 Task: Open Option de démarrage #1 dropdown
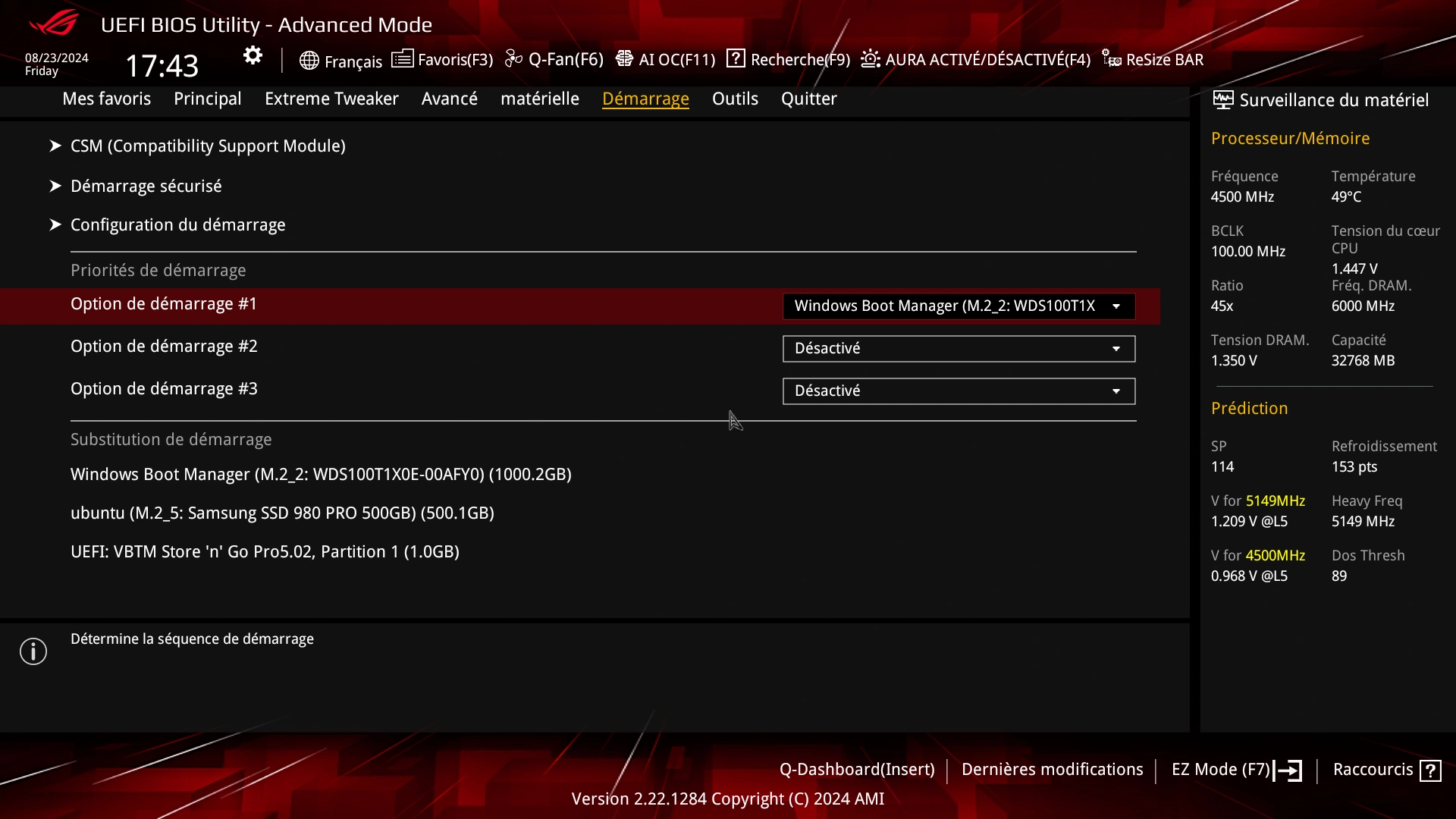959,306
